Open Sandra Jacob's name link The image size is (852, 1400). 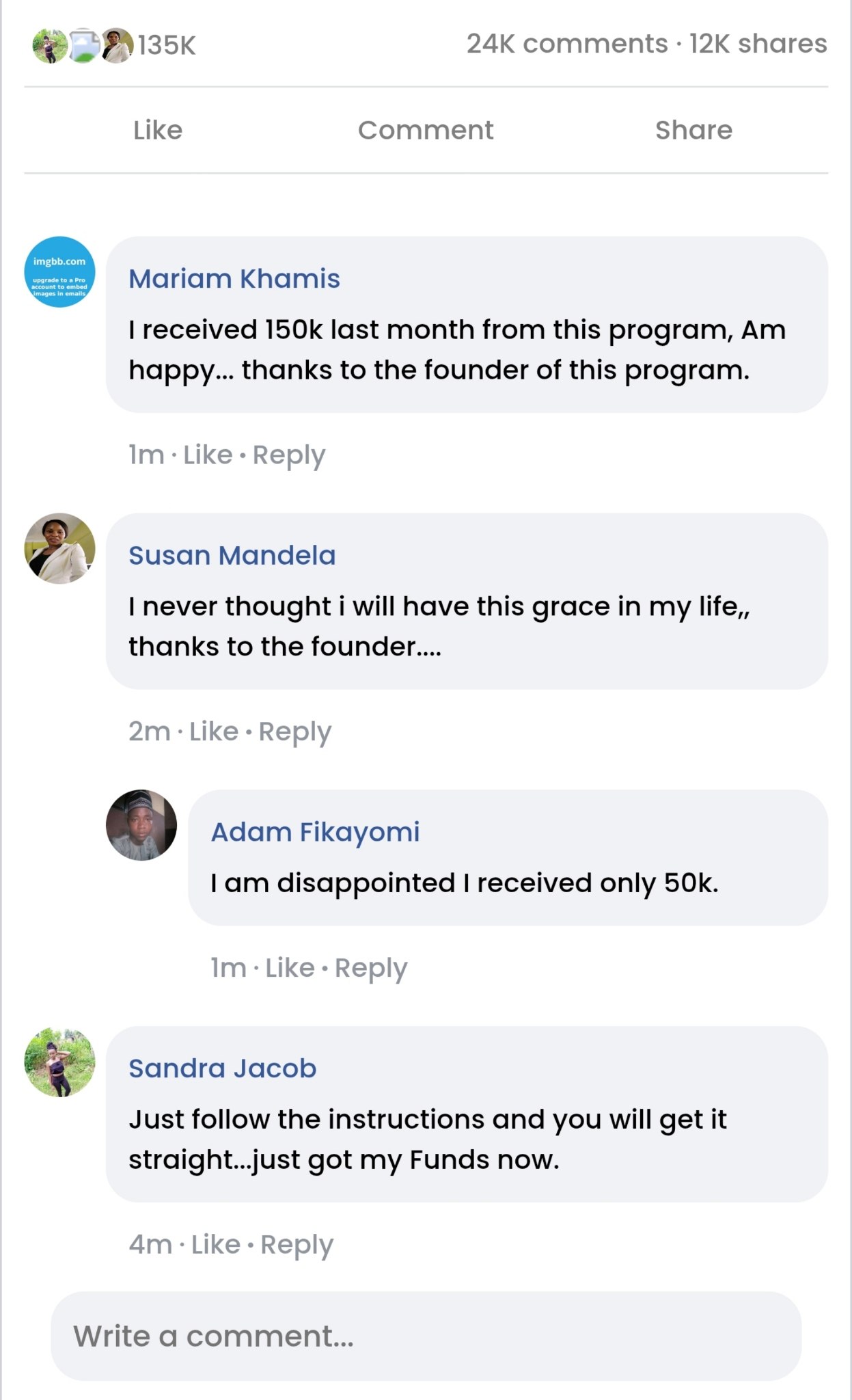(x=223, y=1068)
